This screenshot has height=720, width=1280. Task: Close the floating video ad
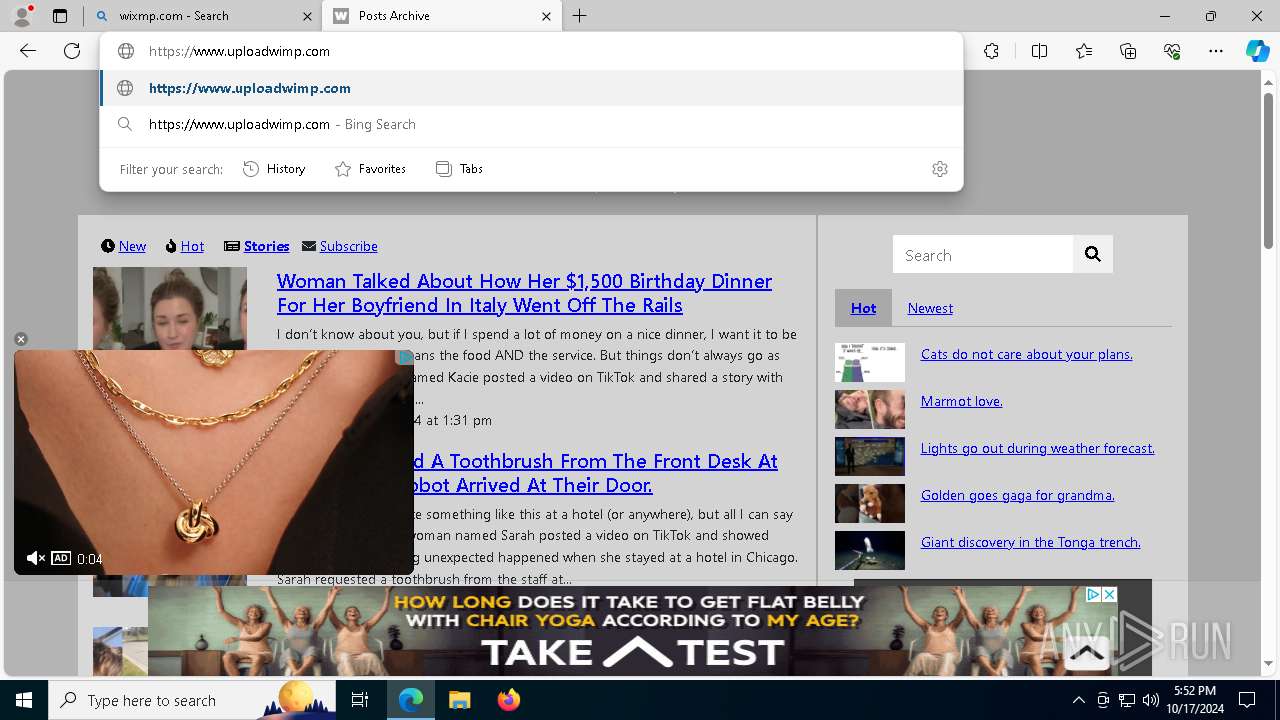21,339
